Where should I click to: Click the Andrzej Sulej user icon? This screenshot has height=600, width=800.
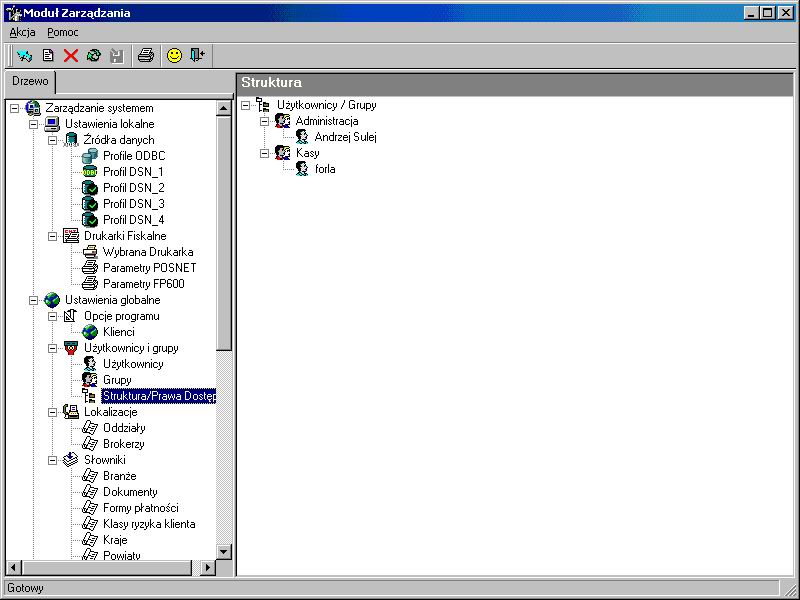(302, 137)
